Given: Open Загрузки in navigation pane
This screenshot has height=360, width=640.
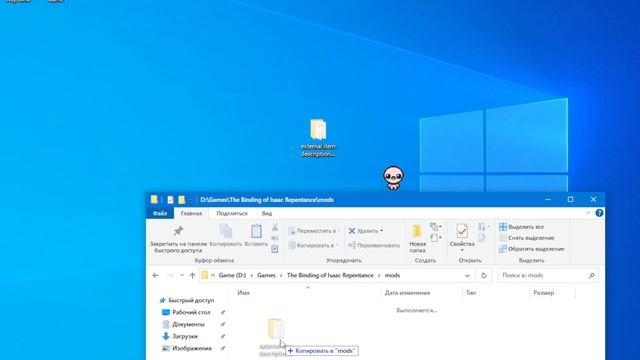Looking at the screenshot, I should point(180,336).
